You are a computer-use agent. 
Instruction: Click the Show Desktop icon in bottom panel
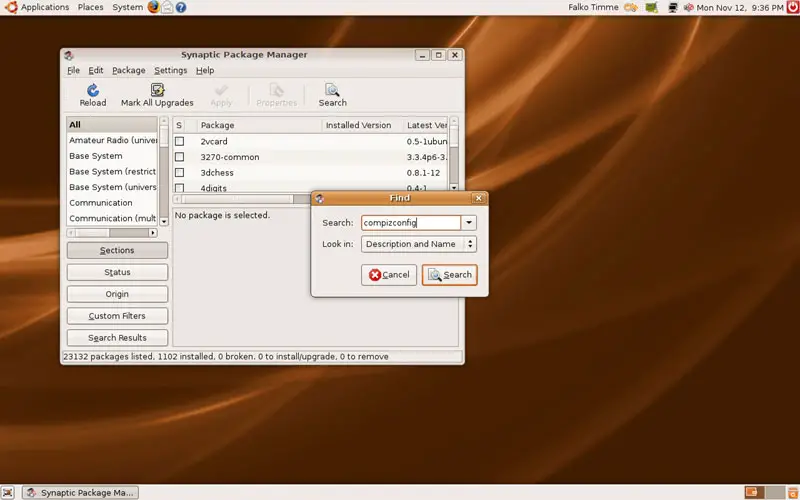click(x=8, y=492)
